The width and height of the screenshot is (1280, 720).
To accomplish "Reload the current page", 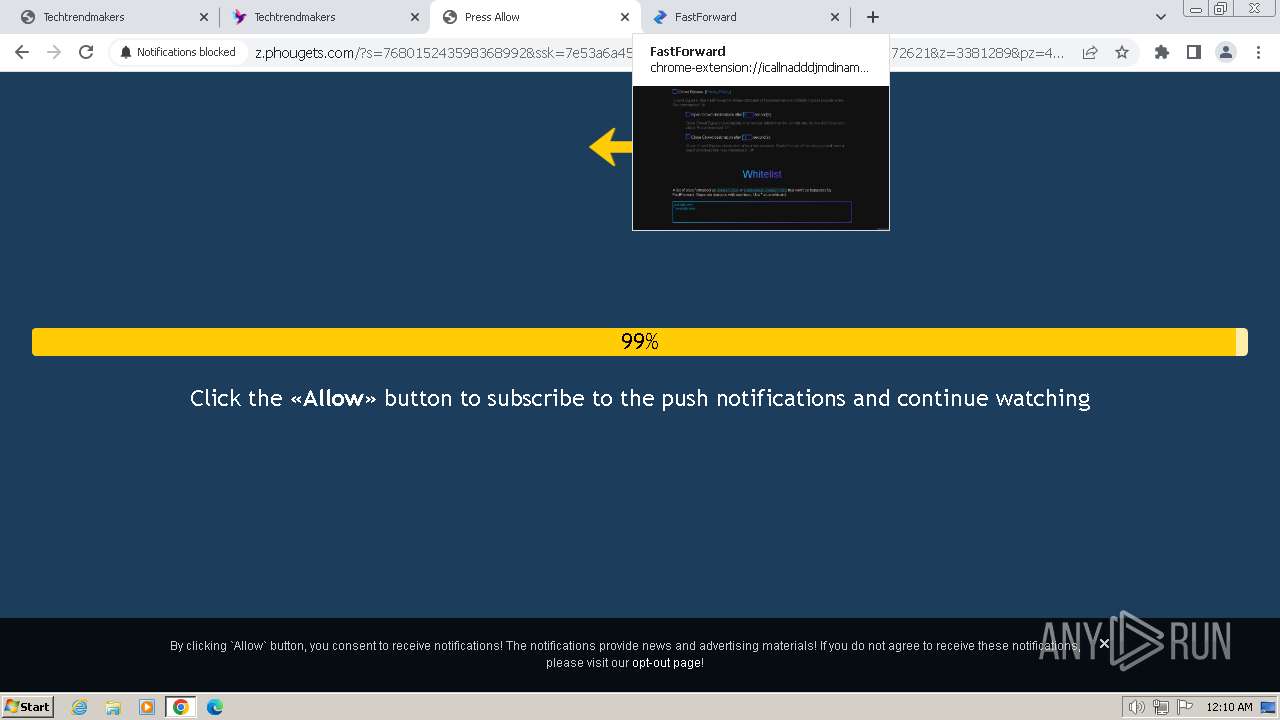I will 86,52.
